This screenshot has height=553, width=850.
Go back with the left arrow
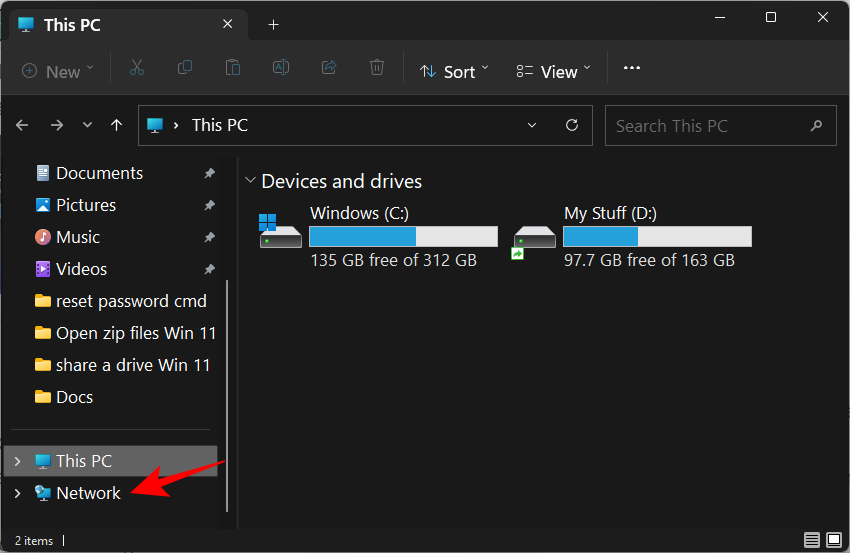(x=22, y=125)
